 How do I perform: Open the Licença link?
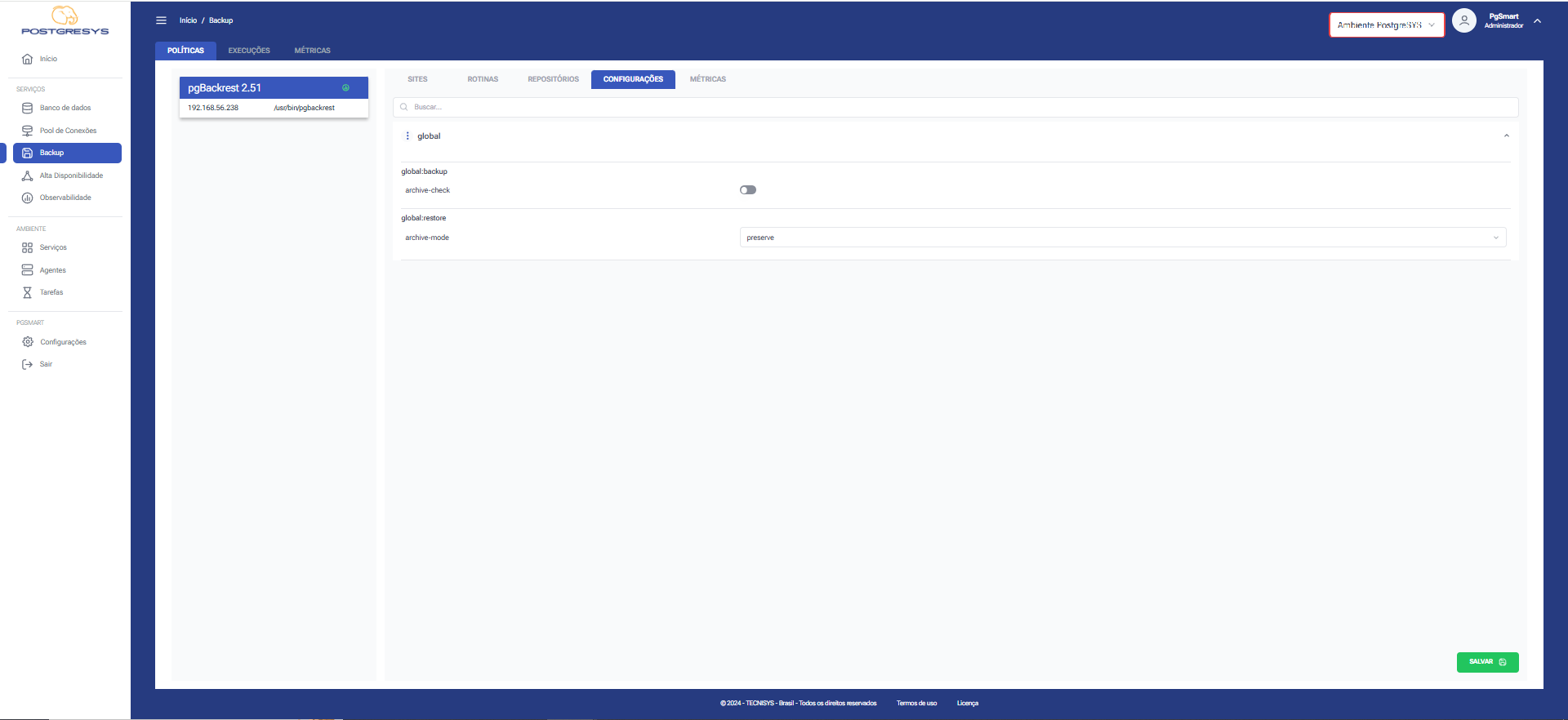coord(968,703)
